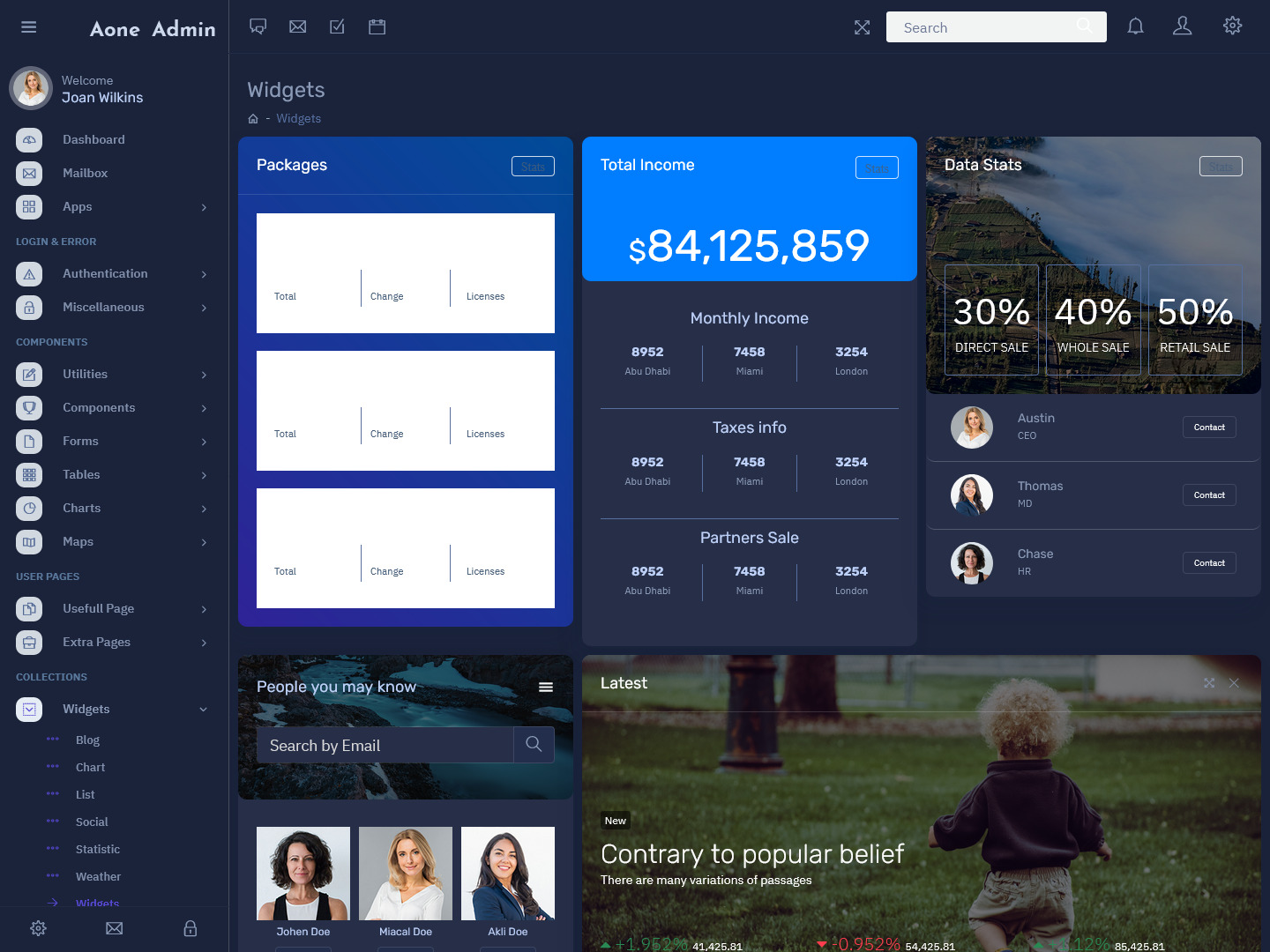The image size is (1270, 952).
Task: Toggle the hamburger sidebar menu
Action: (x=29, y=27)
